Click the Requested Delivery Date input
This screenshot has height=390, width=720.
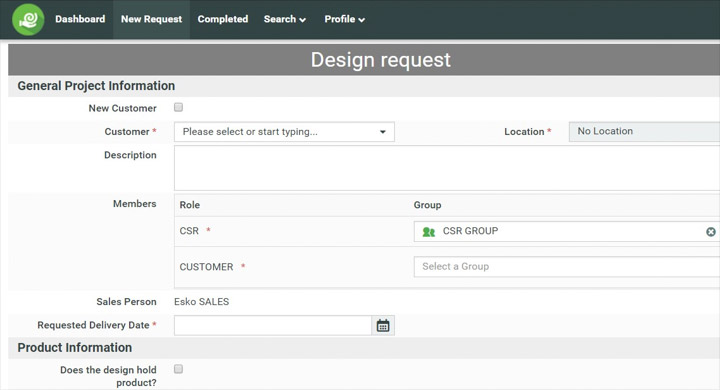coord(273,325)
